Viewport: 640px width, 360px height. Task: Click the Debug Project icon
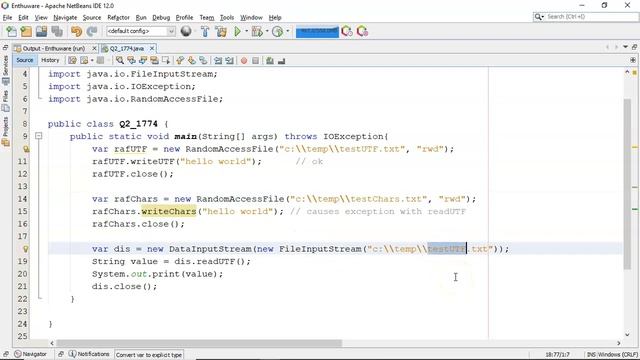pos(257,31)
